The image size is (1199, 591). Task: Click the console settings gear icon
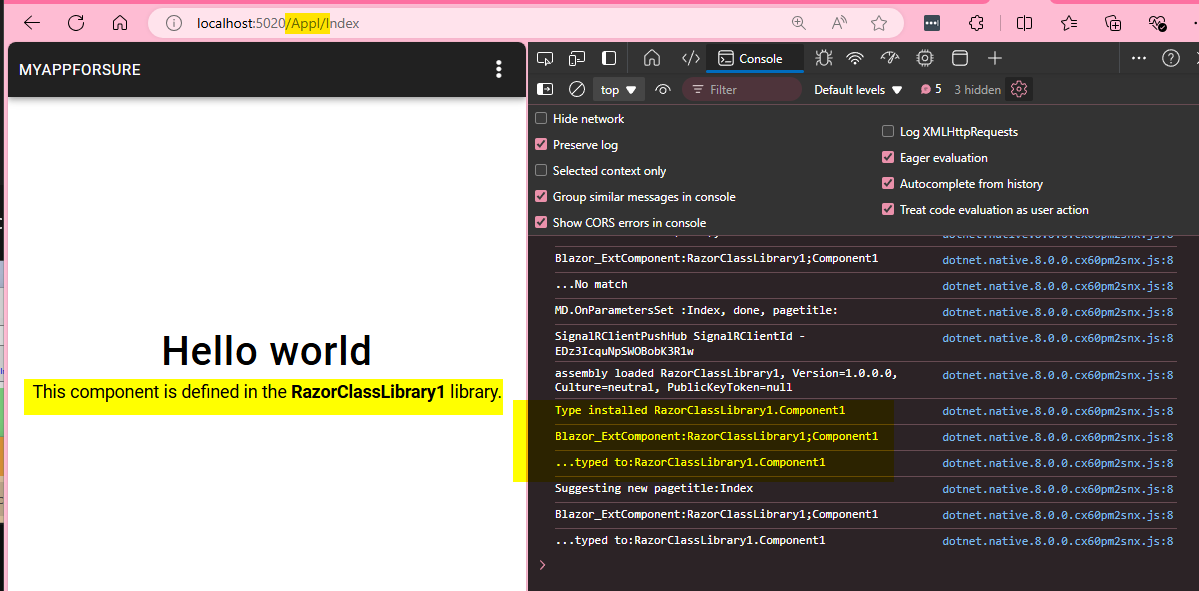click(x=1019, y=90)
